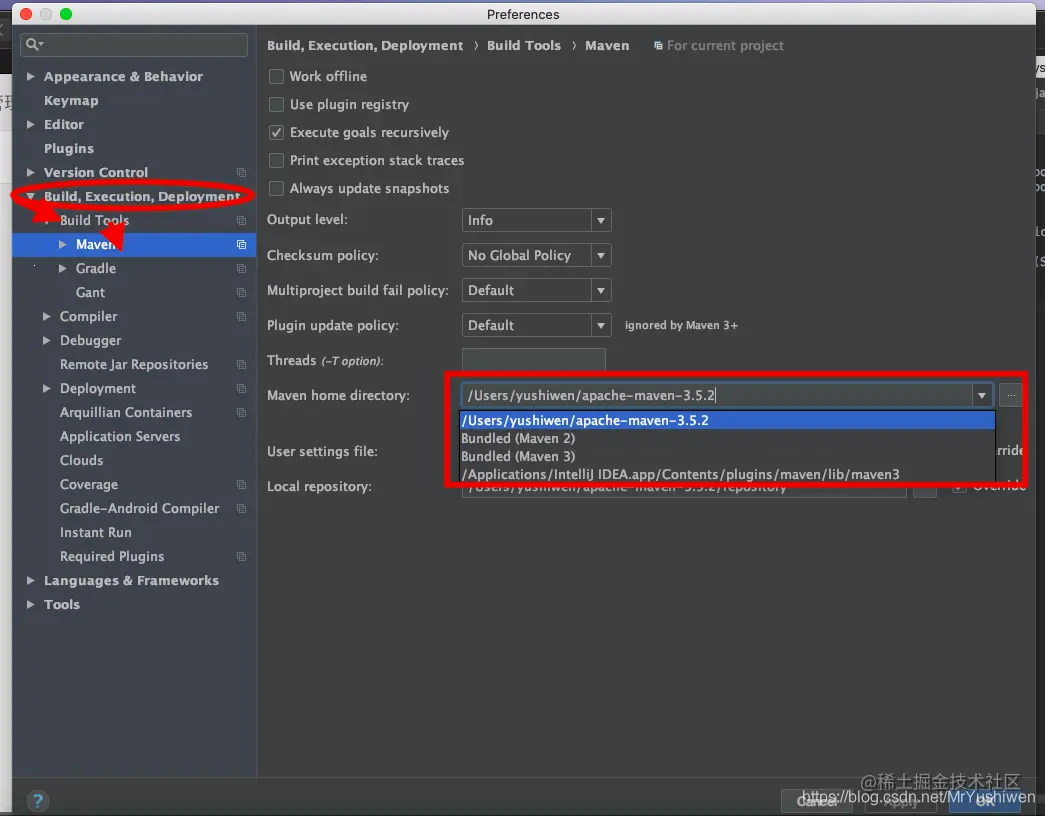Enable Print exception stack traces
Viewport: 1045px width, 816px height.
pyautogui.click(x=276, y=161)
